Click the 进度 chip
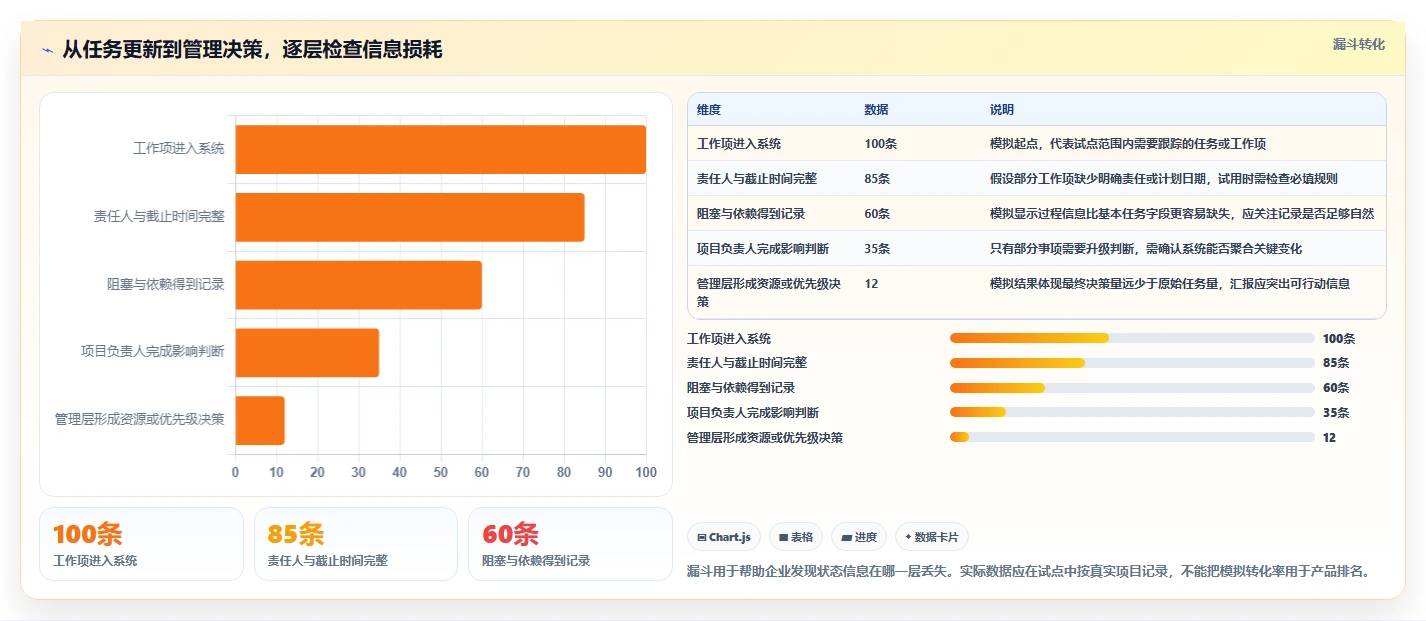 click(859, 537)
